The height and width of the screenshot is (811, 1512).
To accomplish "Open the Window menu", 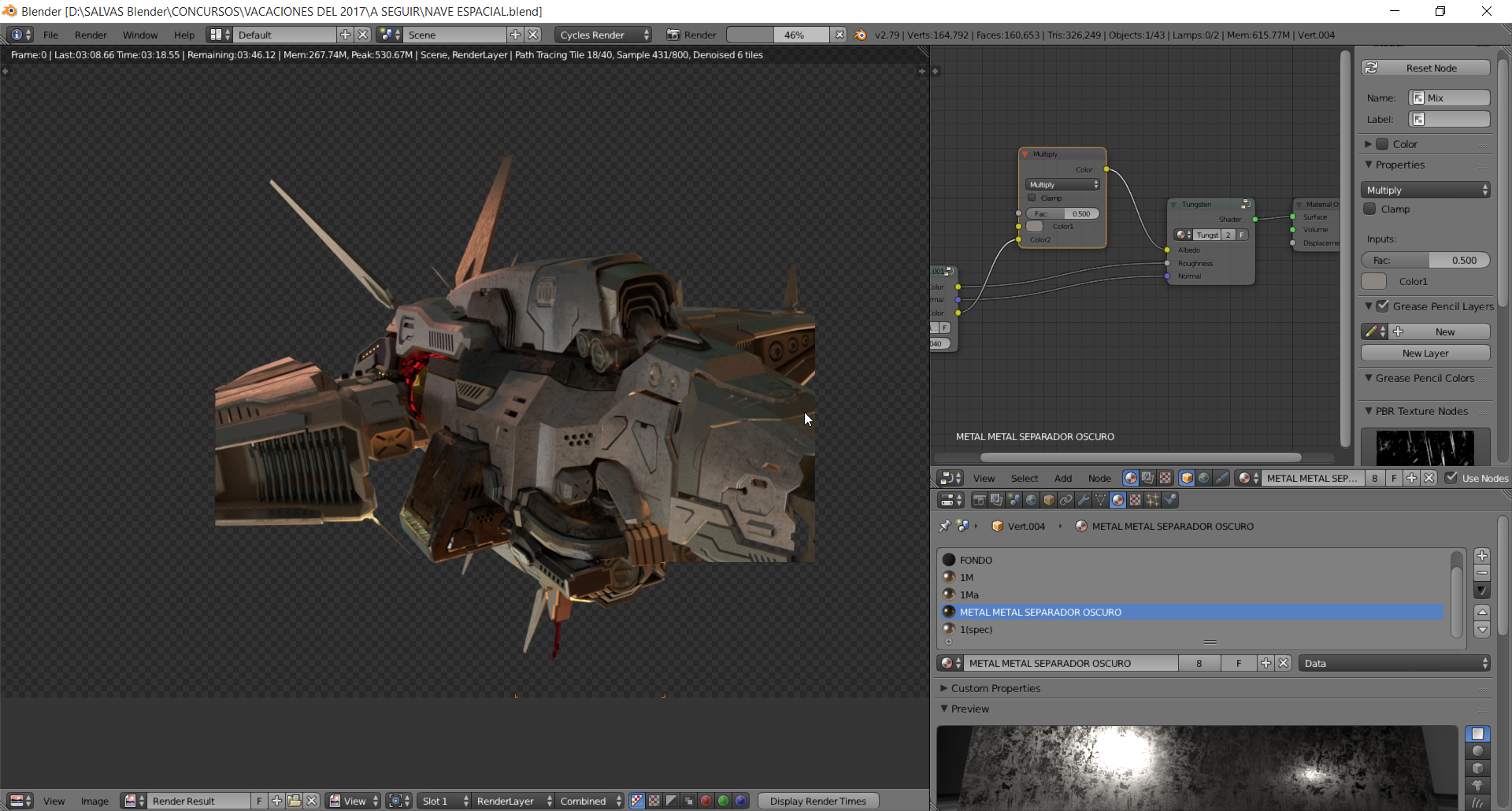I will tap(140, 35).
